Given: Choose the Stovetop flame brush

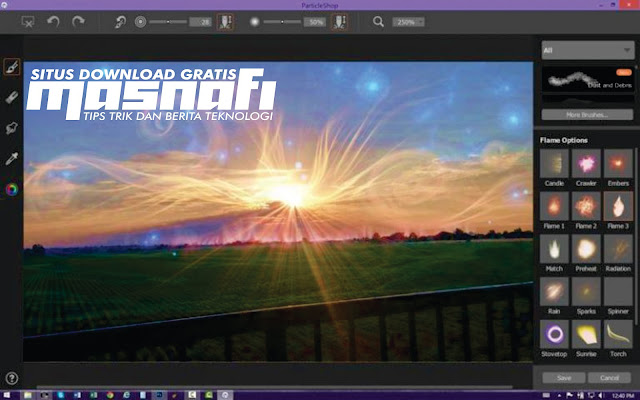Looking at the screenshot, I should pos(554,339).
